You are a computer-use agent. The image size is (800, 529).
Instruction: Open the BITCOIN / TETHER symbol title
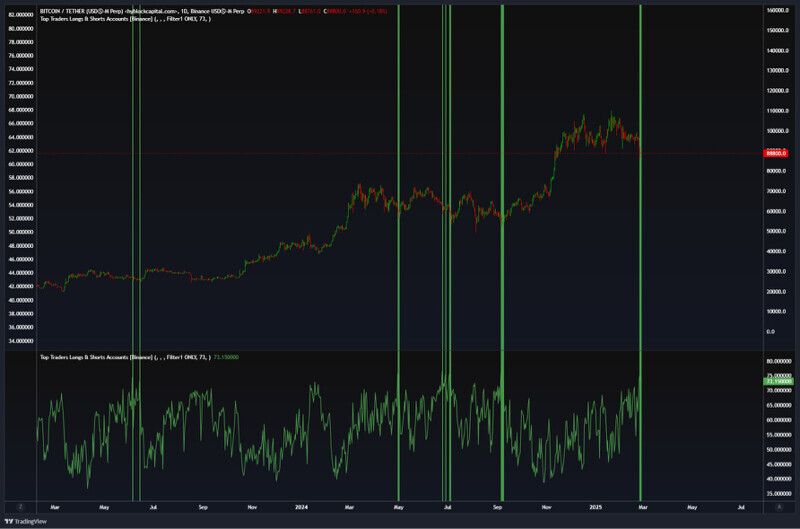point(70,11)
